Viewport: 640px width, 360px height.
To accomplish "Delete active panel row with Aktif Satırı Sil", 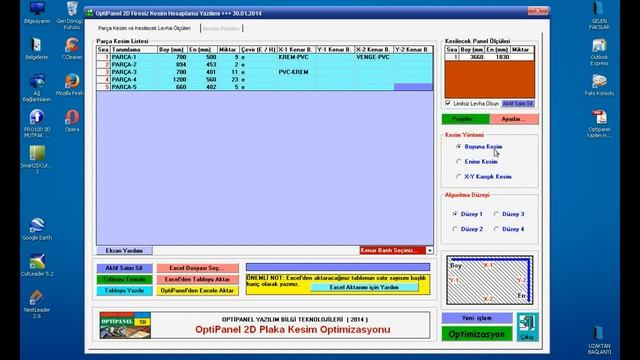I will tap(518, 104).
